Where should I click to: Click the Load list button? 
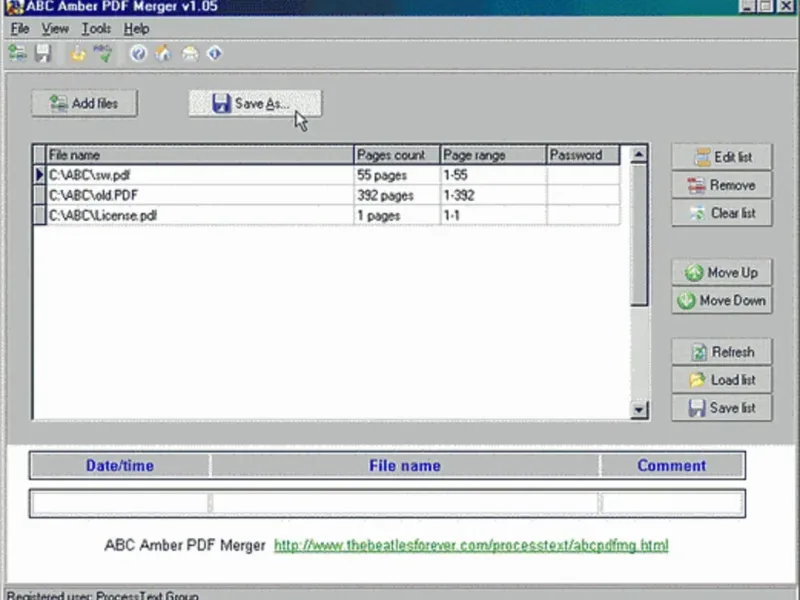[721, 380]
